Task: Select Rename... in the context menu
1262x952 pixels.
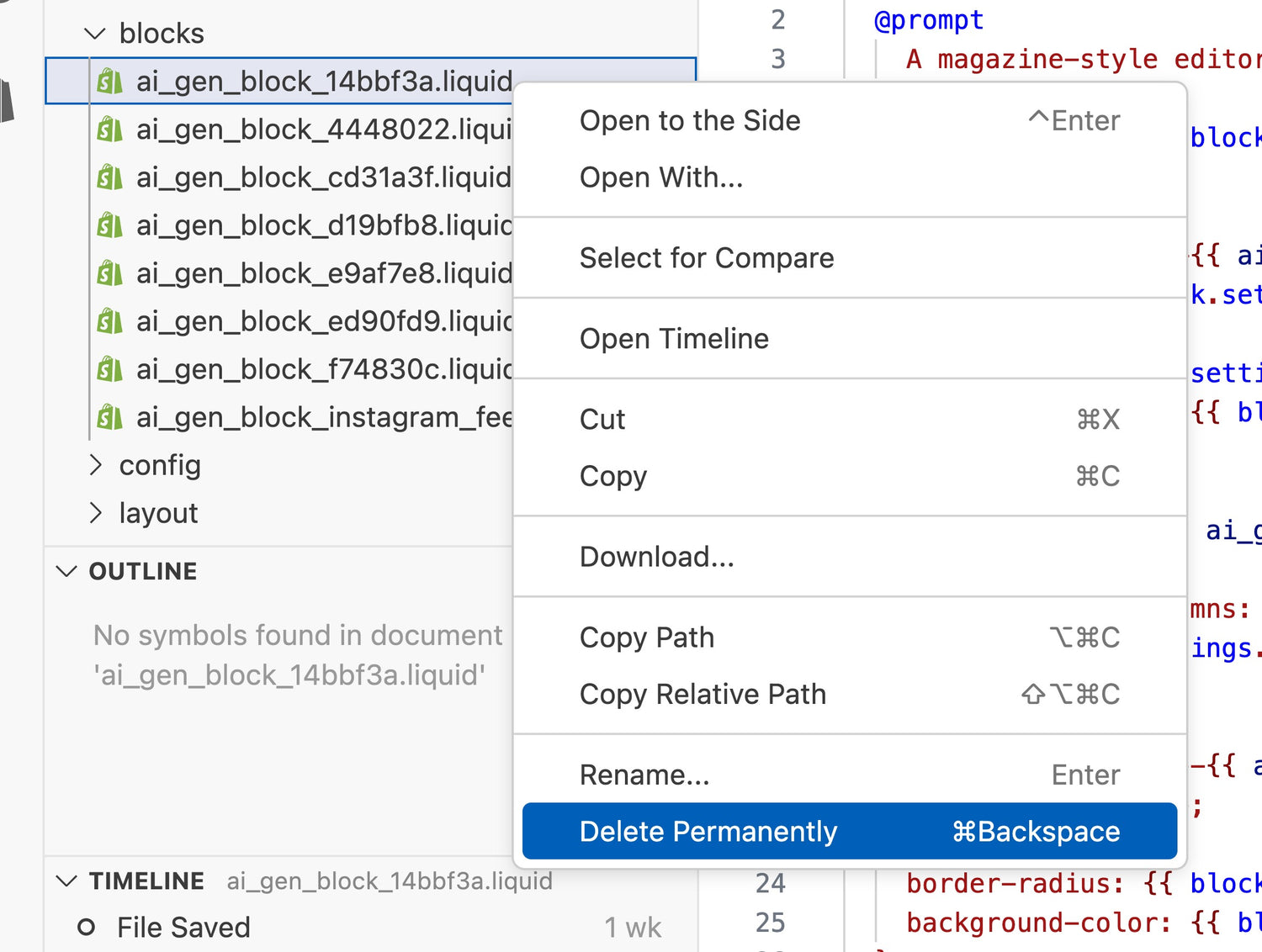Action: tap(644, 775)
